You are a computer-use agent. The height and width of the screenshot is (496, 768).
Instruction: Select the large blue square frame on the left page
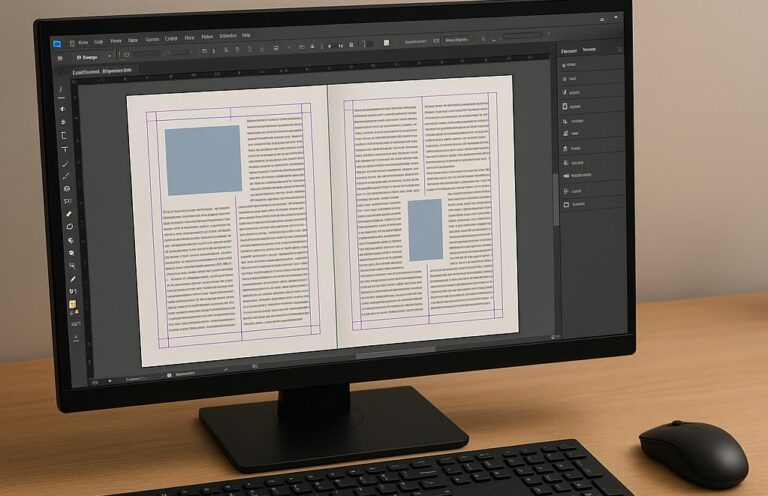click(x=203, y=159)
